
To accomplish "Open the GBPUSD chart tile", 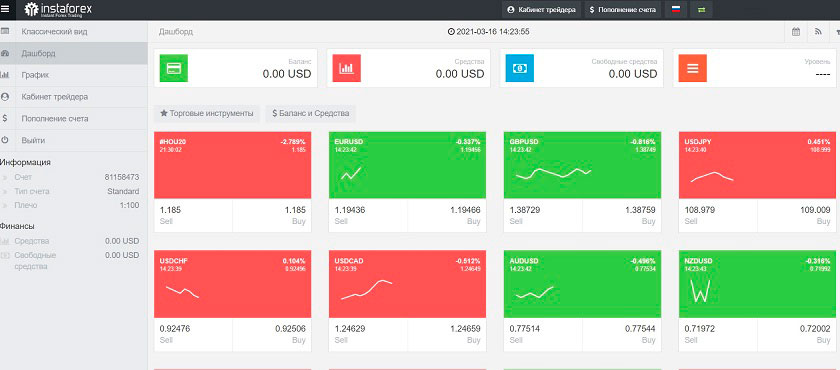I will click(x=583, y=165).
